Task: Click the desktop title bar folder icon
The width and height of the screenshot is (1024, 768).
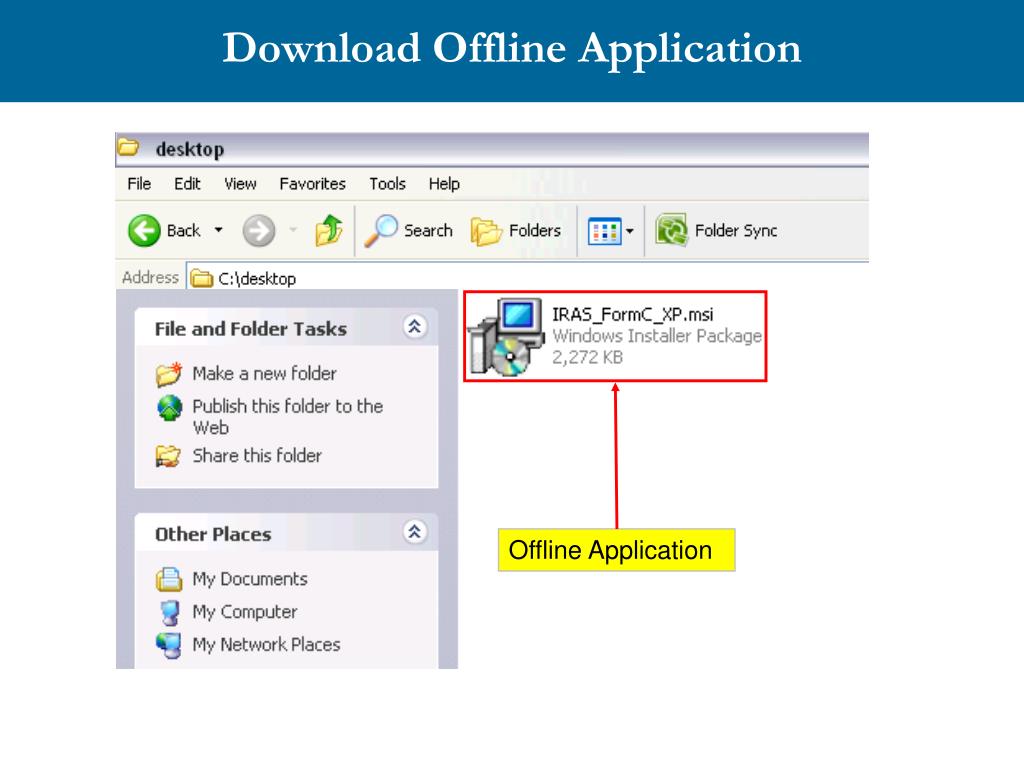Action: tap(128, 148)
